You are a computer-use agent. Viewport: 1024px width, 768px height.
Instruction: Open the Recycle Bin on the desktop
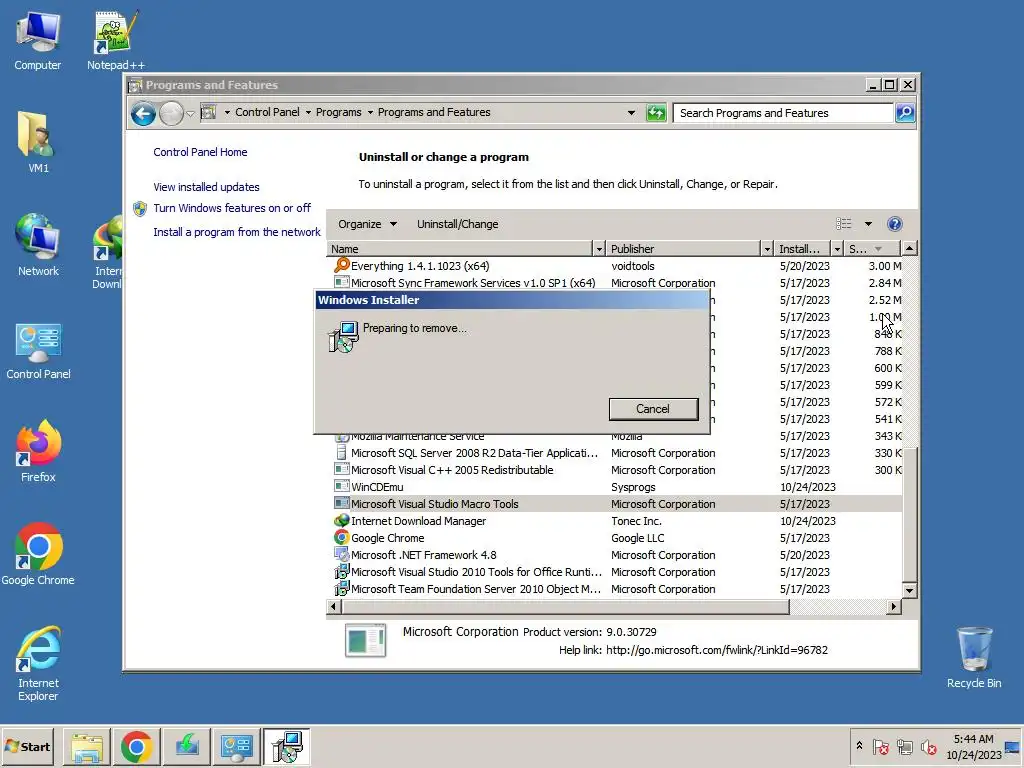point(974,658)
